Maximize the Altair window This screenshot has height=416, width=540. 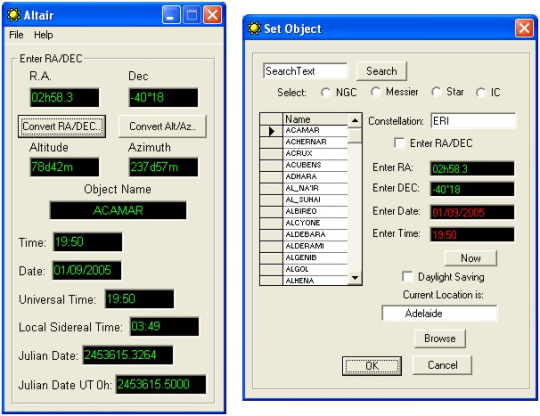192,15
